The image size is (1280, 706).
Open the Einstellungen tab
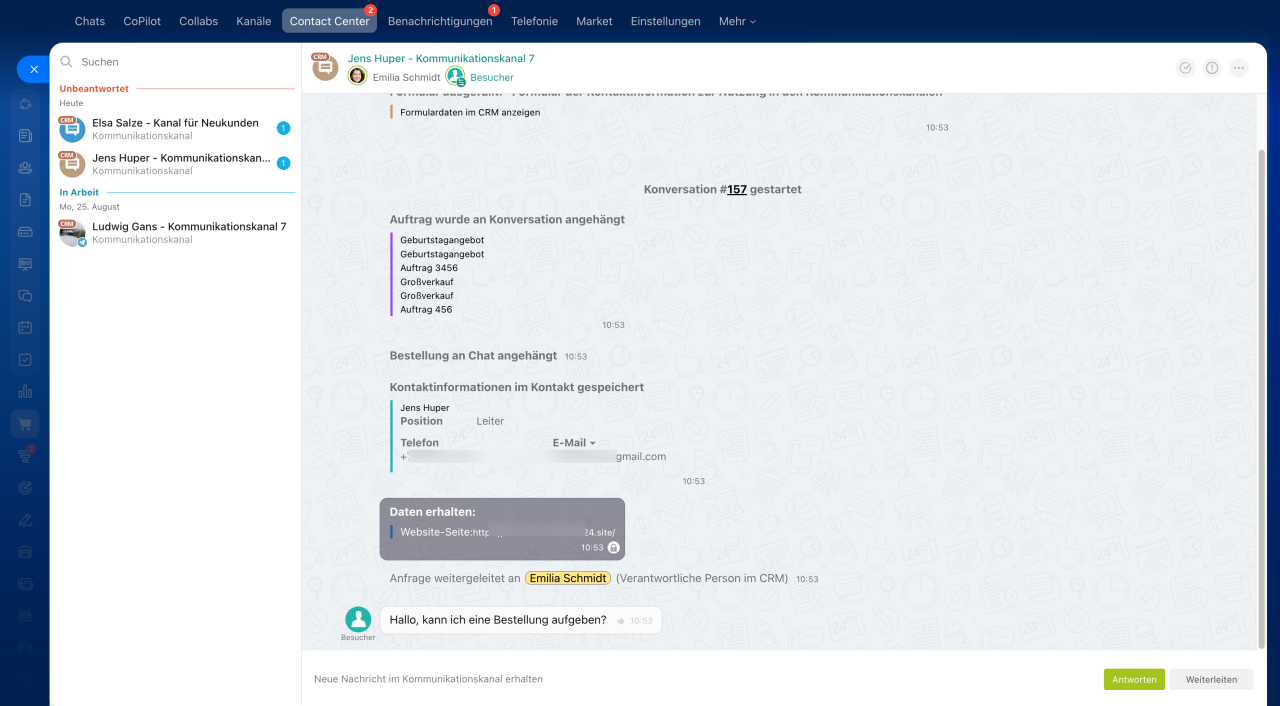click(665, 21)
